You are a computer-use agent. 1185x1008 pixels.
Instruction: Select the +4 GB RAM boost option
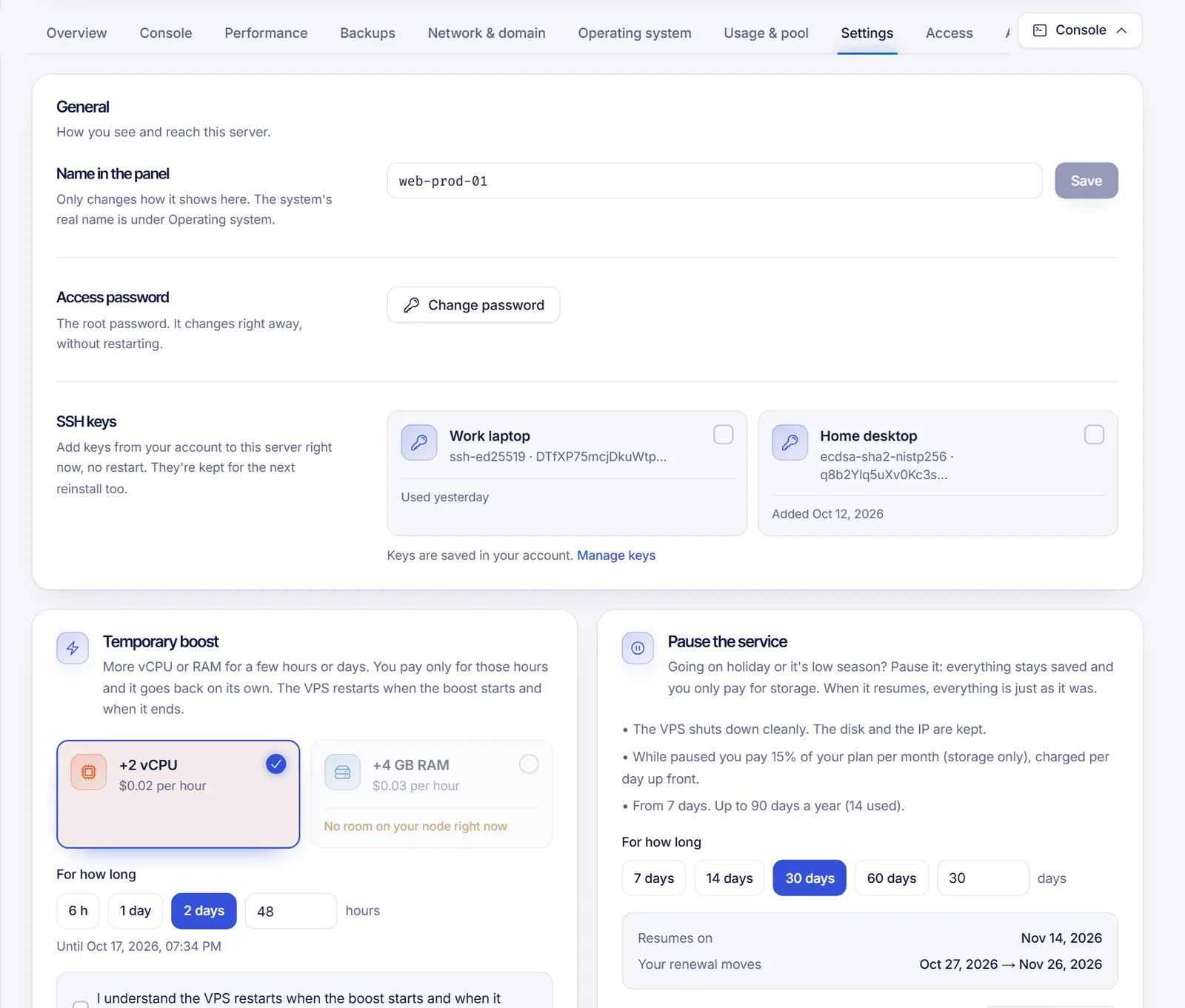pos(529,764)
